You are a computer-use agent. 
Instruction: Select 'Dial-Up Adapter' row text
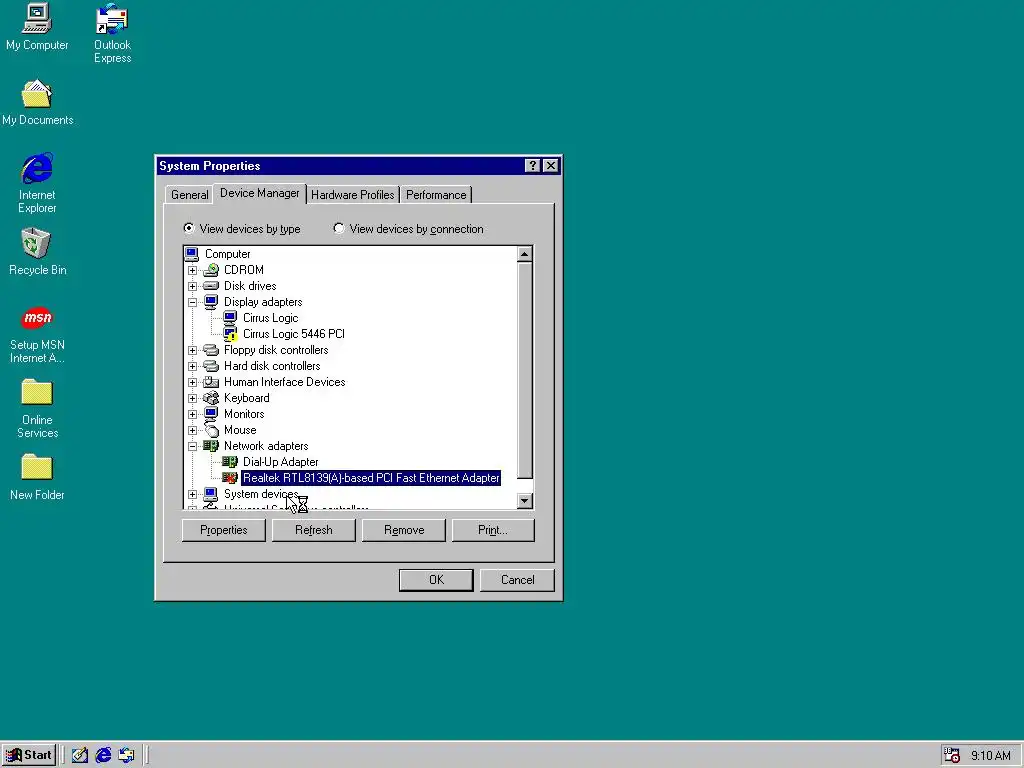coord(280,462)
